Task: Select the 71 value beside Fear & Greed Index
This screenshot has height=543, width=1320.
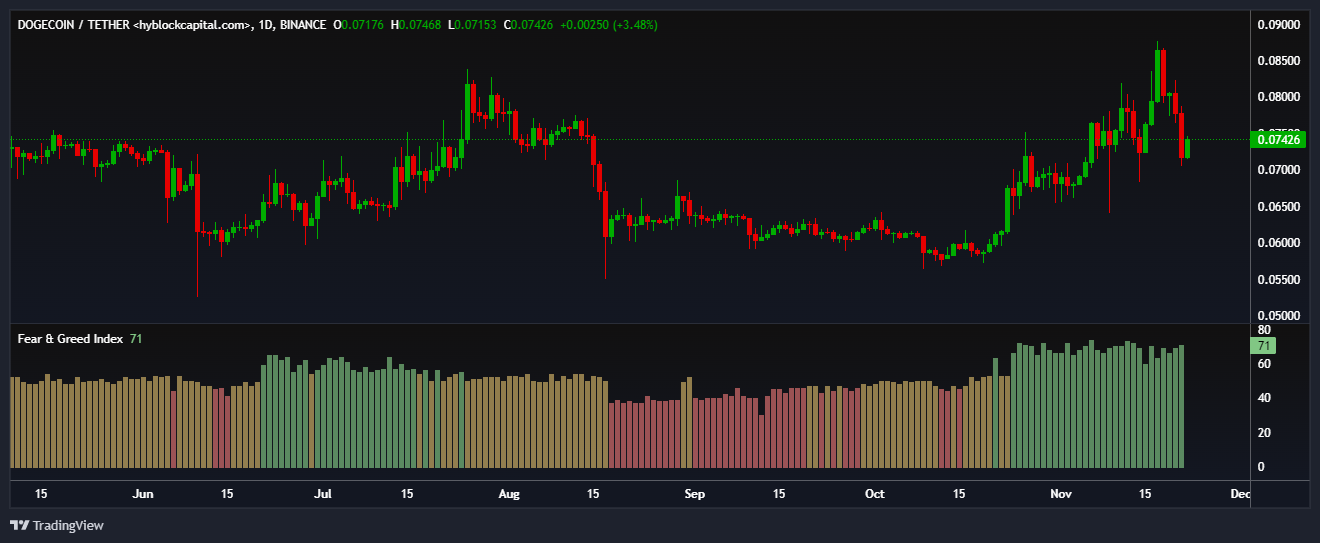Action: (x=136, y=339)
